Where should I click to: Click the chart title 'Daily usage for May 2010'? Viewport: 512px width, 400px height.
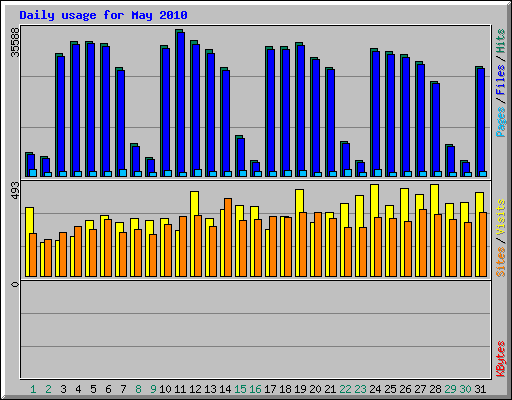pyautogui.click(x=103, y=15)
